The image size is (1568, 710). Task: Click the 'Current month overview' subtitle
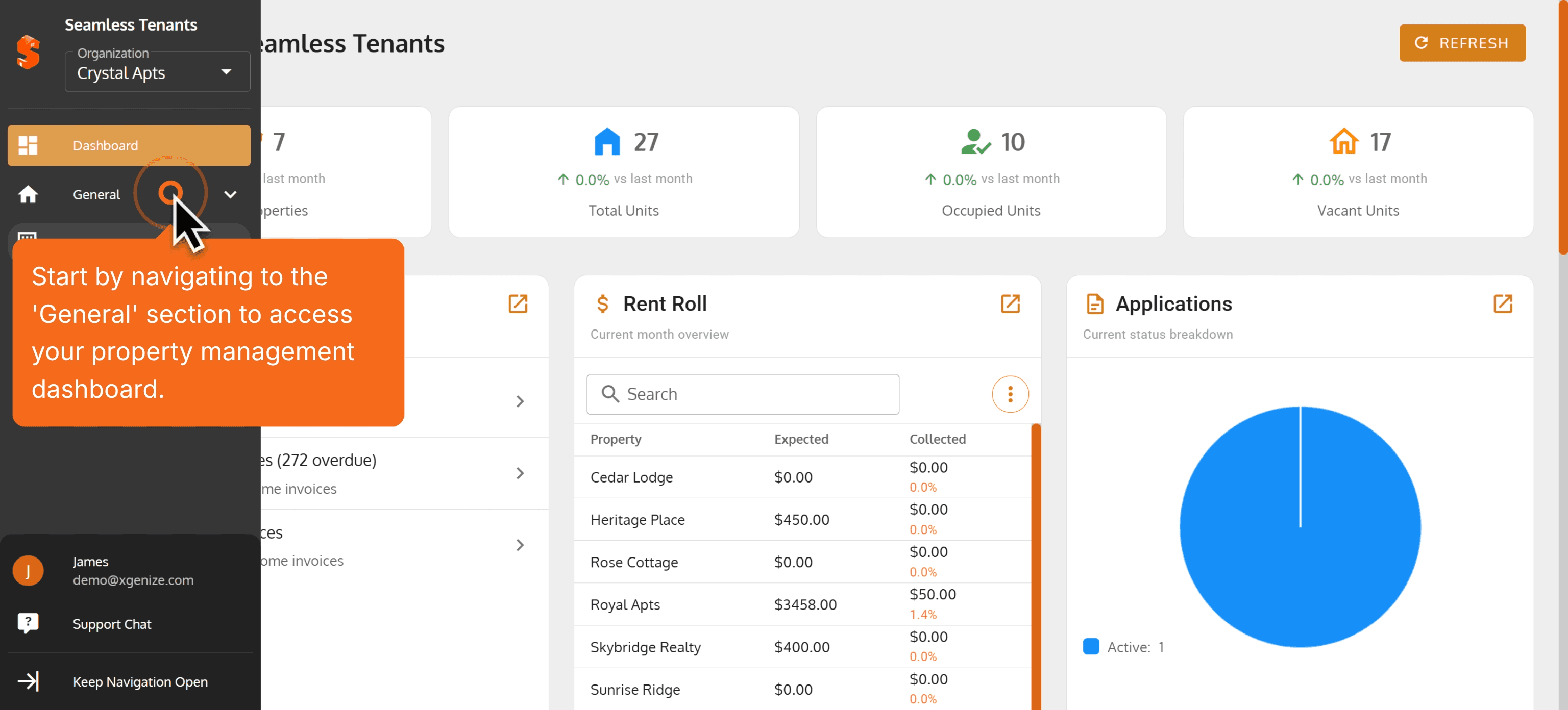pos(659,335)
